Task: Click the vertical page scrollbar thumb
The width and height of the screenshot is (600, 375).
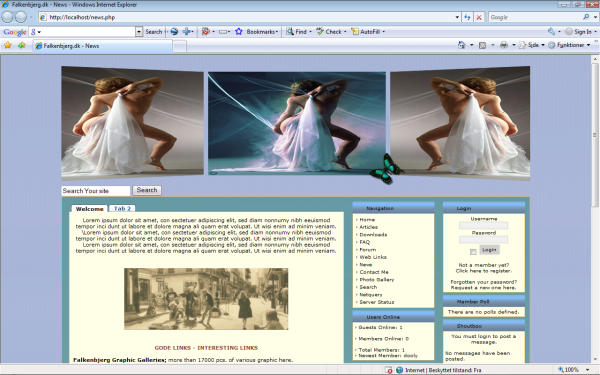Action: click(595, 135)
